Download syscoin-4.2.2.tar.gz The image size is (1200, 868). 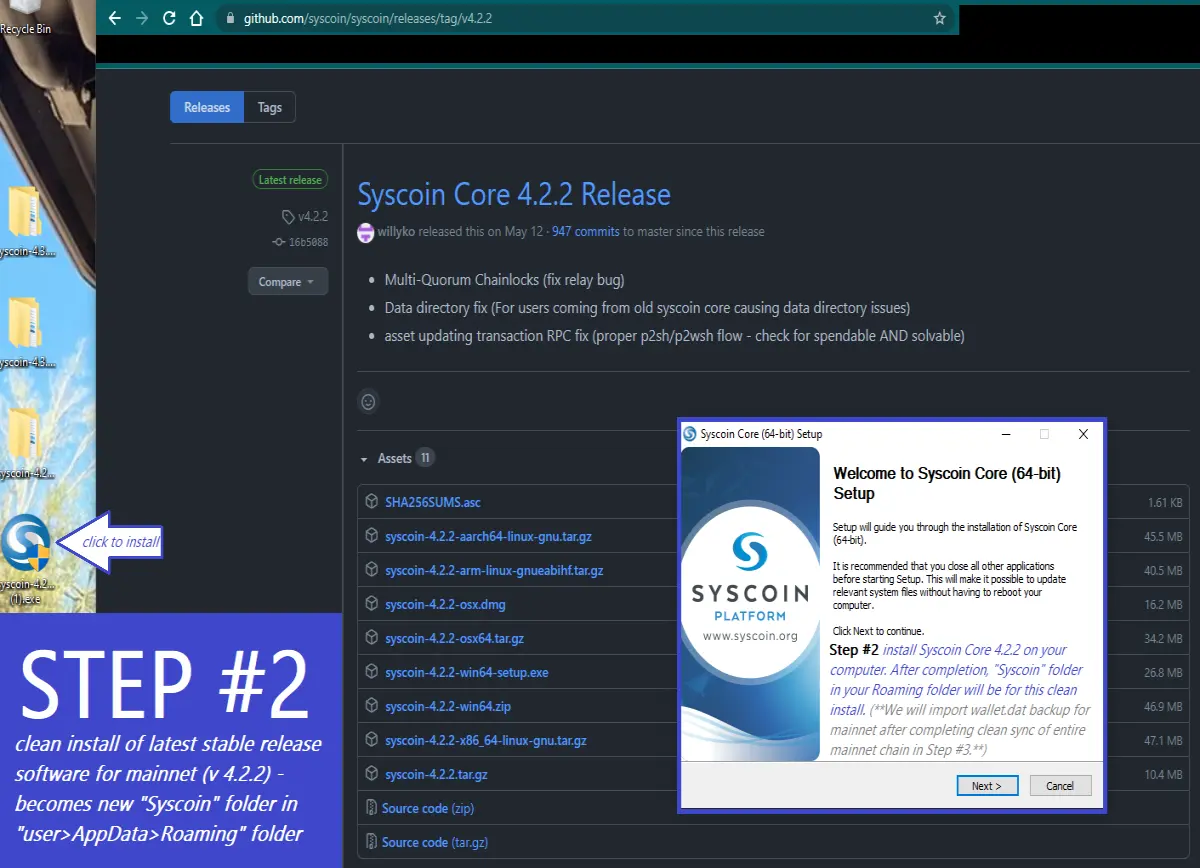pos(436,774)
